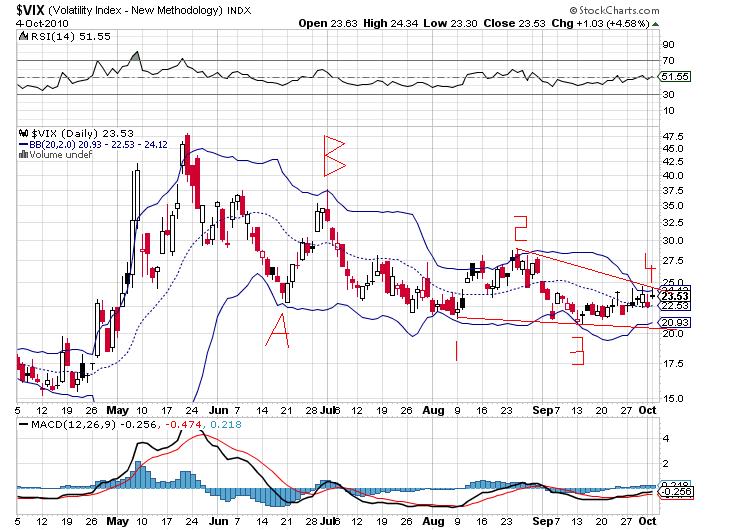Click the -0.256 MACD axis value tag
This screenshot has height=530, width=756.
676,492
